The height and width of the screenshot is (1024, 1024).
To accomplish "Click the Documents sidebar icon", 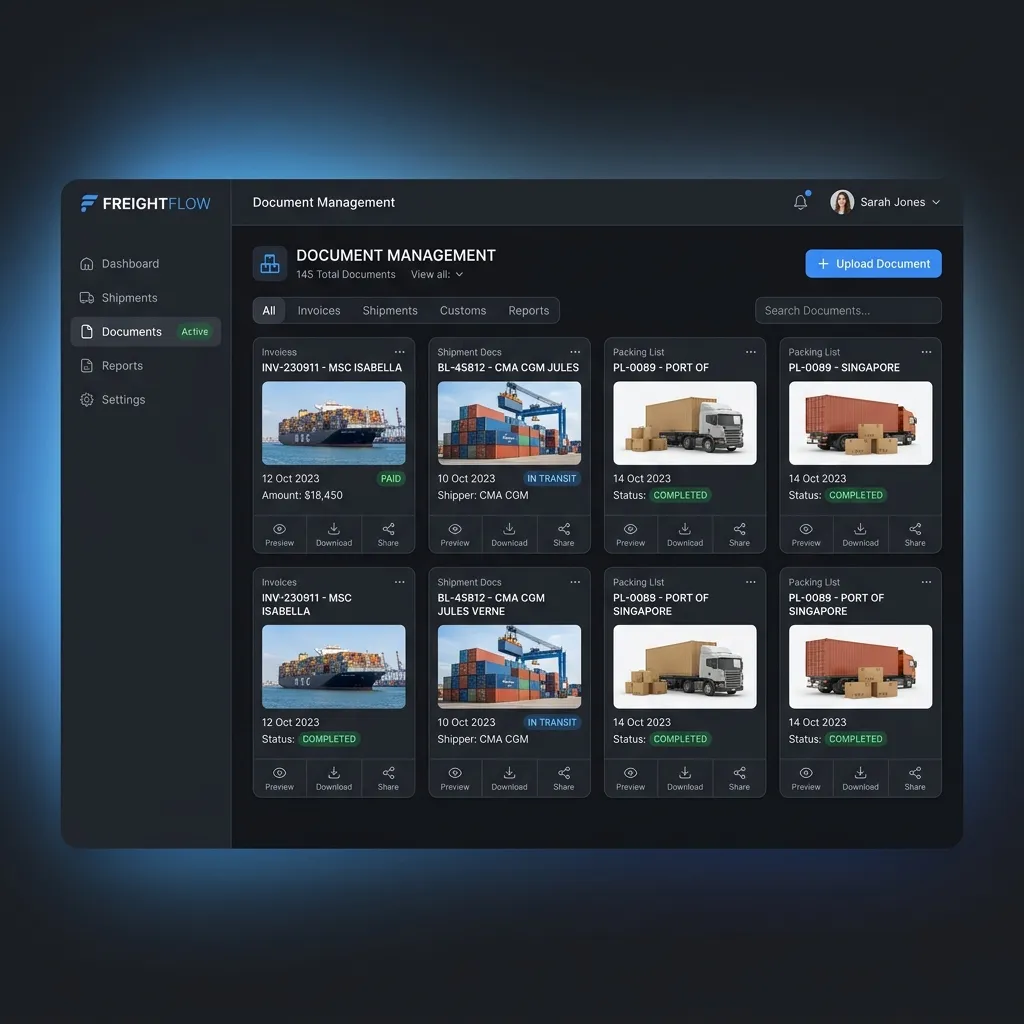I will point(87,331).
